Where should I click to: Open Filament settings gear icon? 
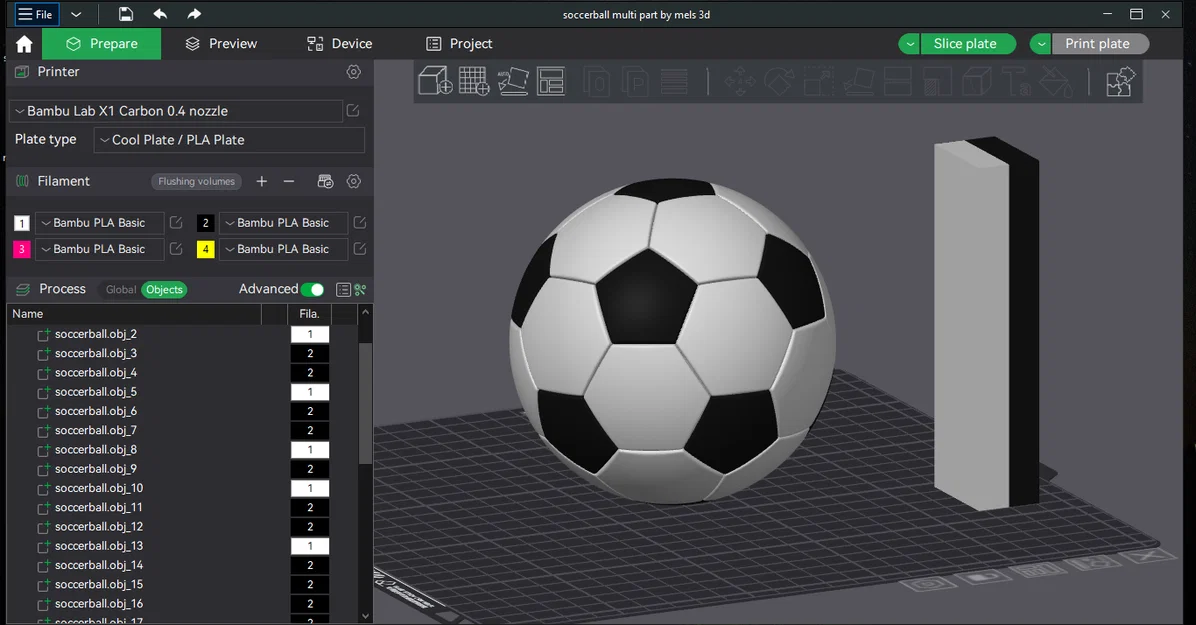tap(353, 181)
